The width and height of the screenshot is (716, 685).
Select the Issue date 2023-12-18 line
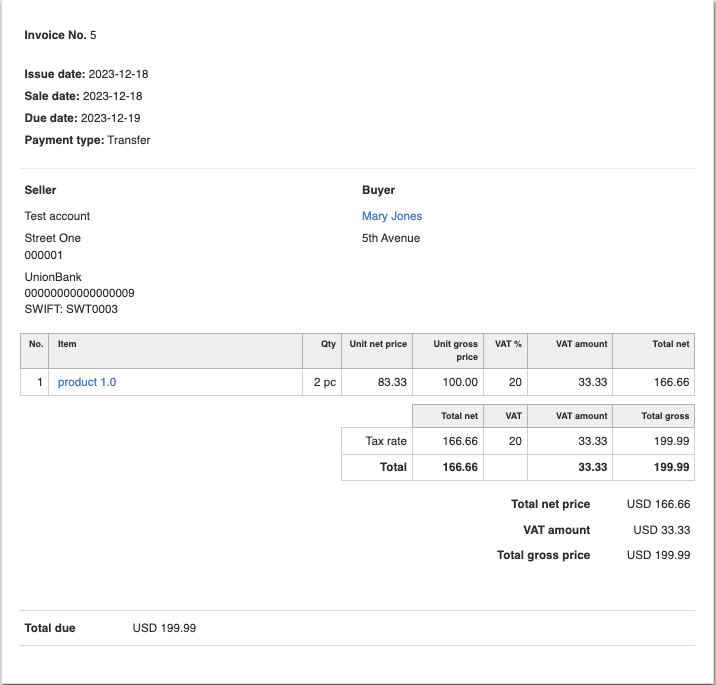coord(86,74)
